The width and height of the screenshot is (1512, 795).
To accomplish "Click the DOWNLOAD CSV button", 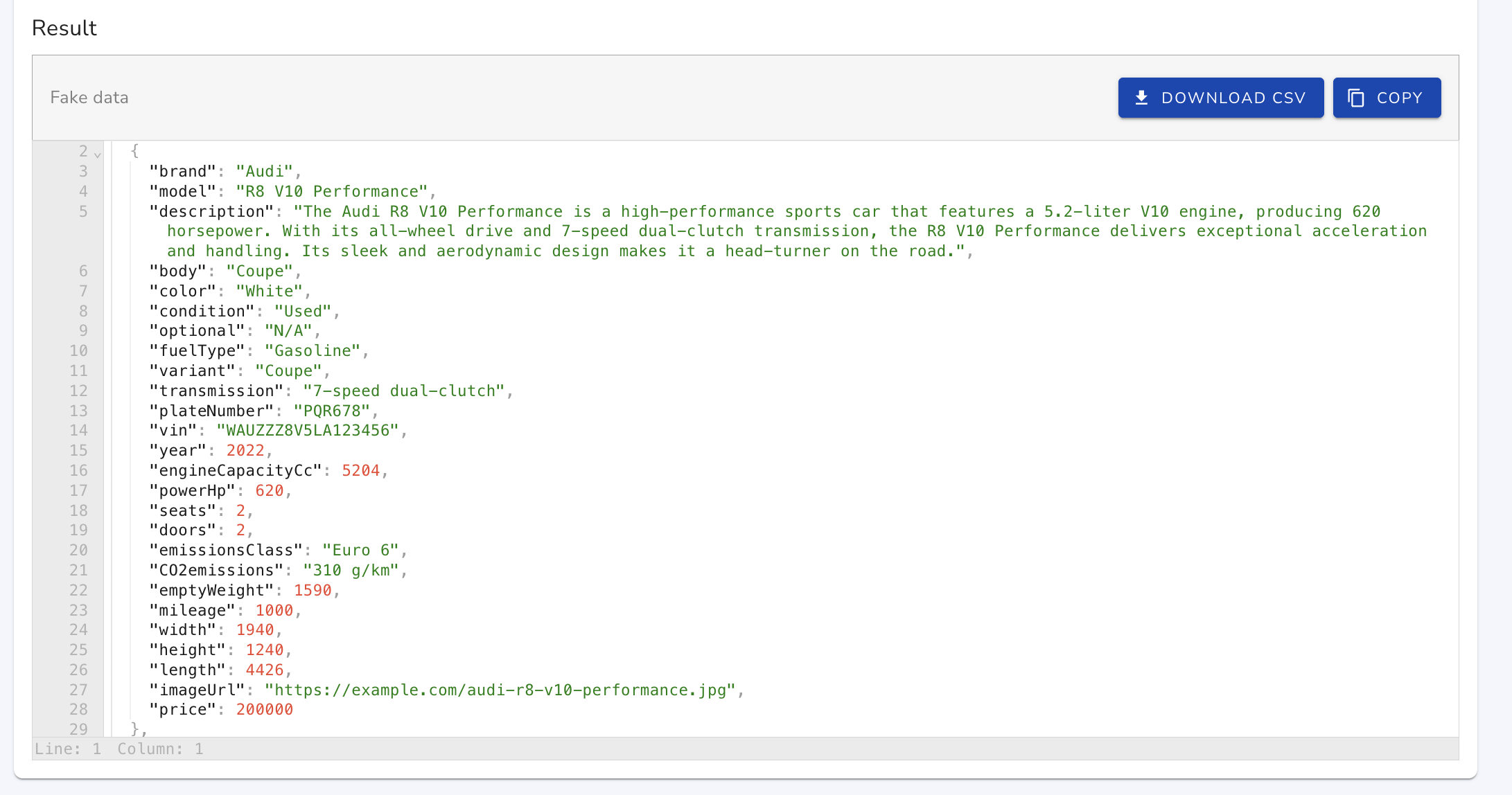I will pos(1221,97).
